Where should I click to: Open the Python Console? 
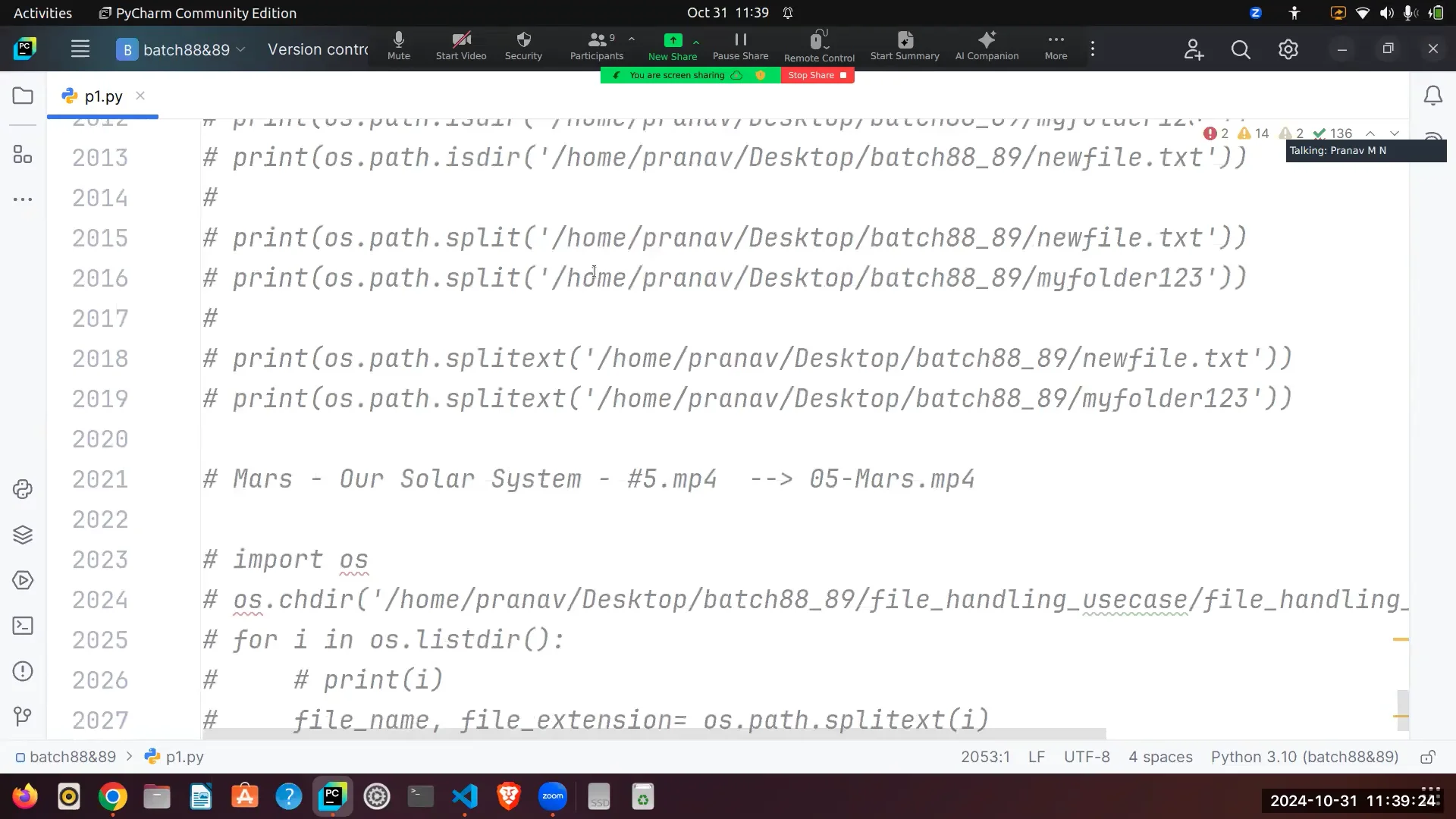pyautogui.click(x=23, y=489)
